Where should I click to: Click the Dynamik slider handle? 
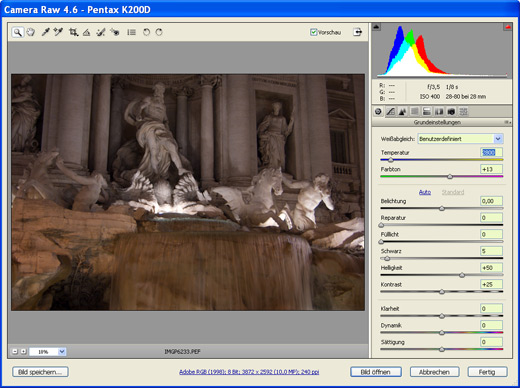pyautogui.click(x=442, y=333)
